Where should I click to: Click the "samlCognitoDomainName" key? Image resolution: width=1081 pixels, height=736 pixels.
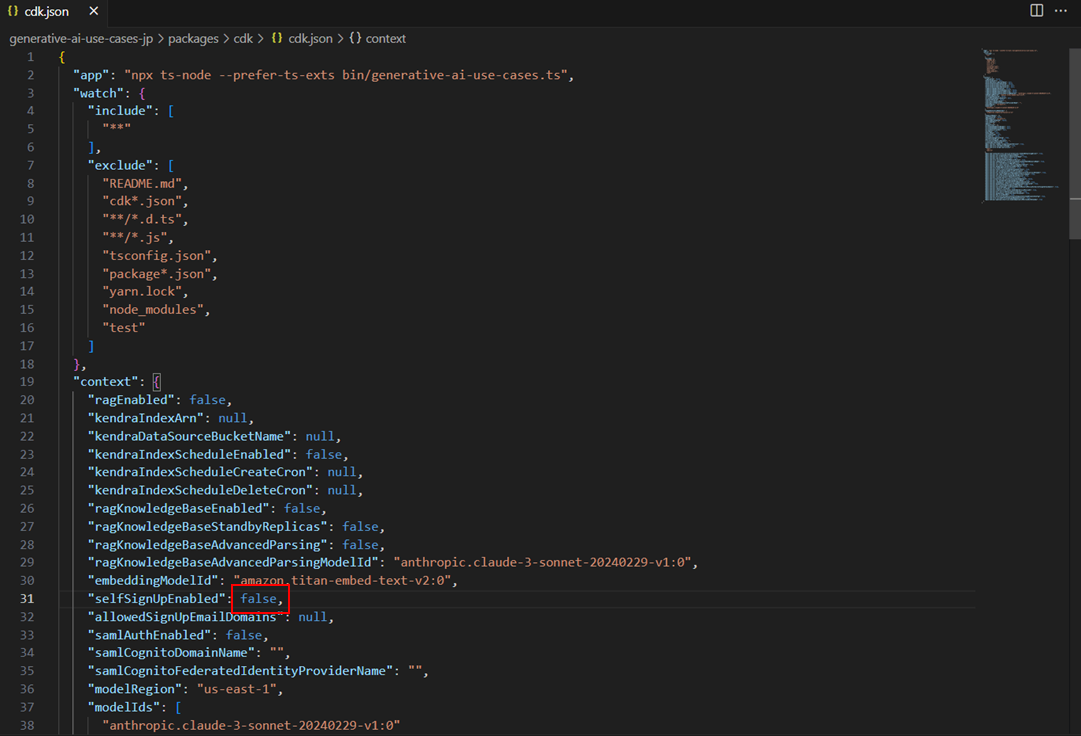coord(171,653)
